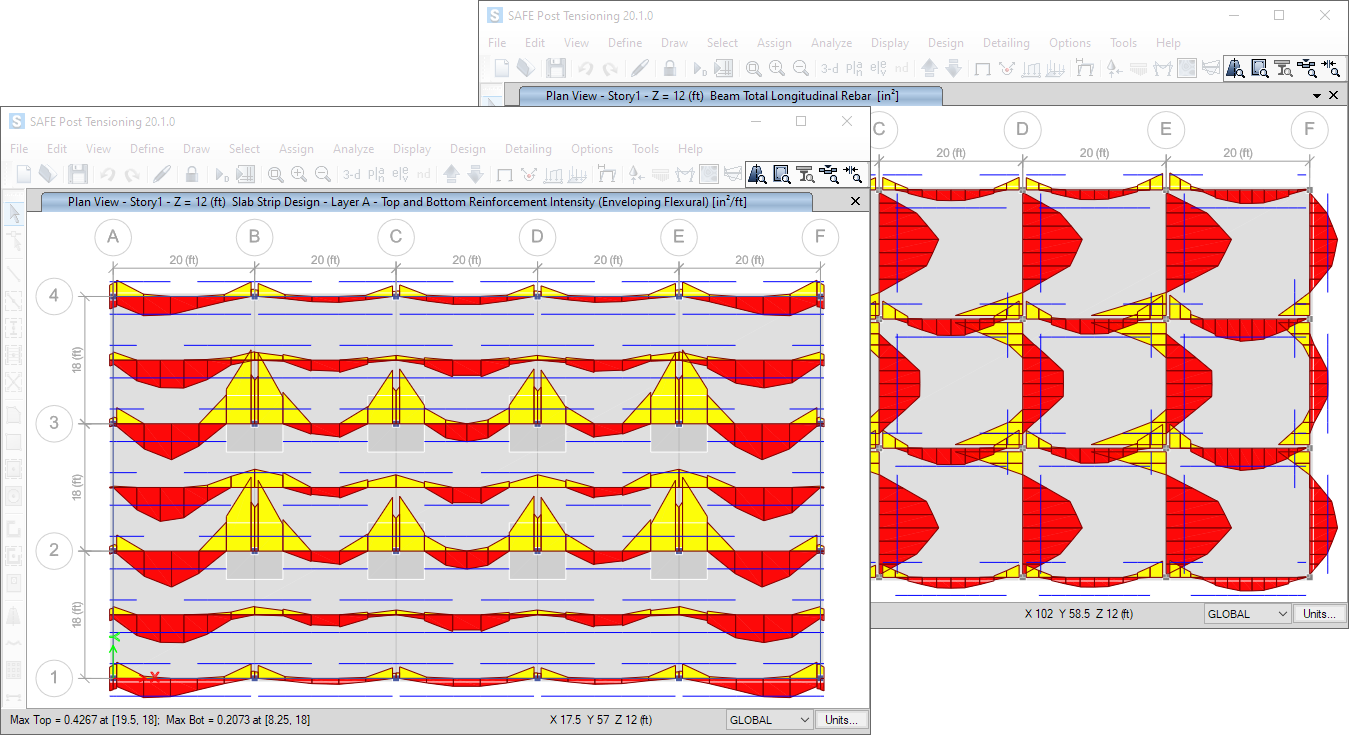Click Zoom Out icon in rear window toolbar
Image resolution: width=1349 pixels, height=735 pixels.
click(801, 68)
